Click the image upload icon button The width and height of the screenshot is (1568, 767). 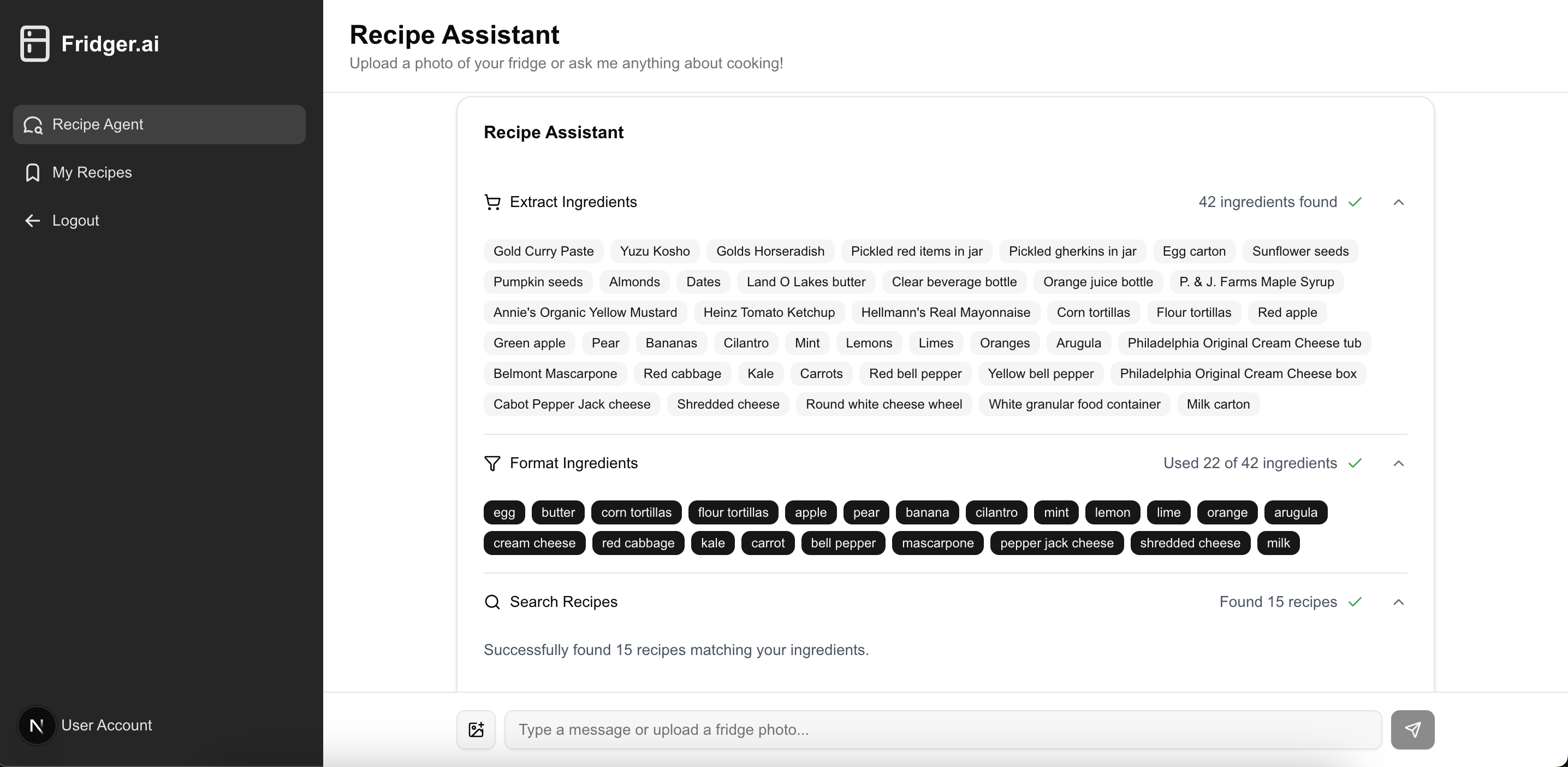coord(476,729)
